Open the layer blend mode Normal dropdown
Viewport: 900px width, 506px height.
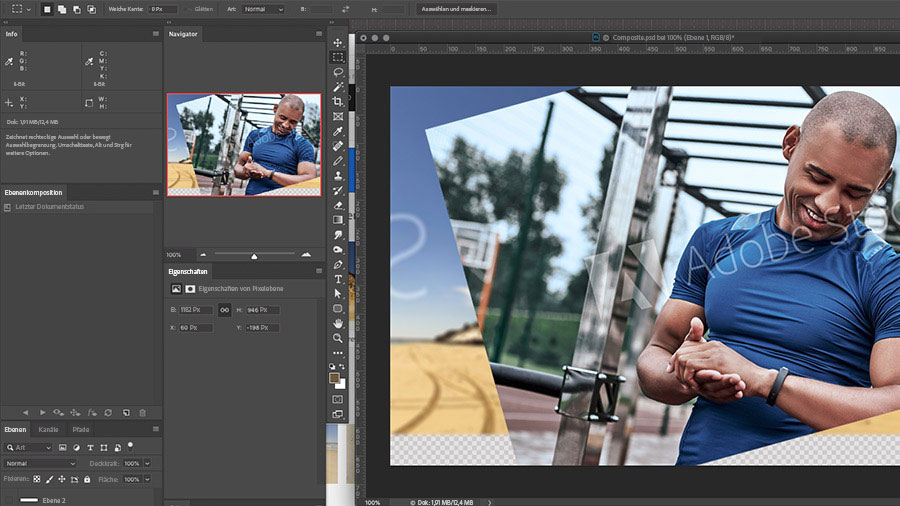coord(40,464)
